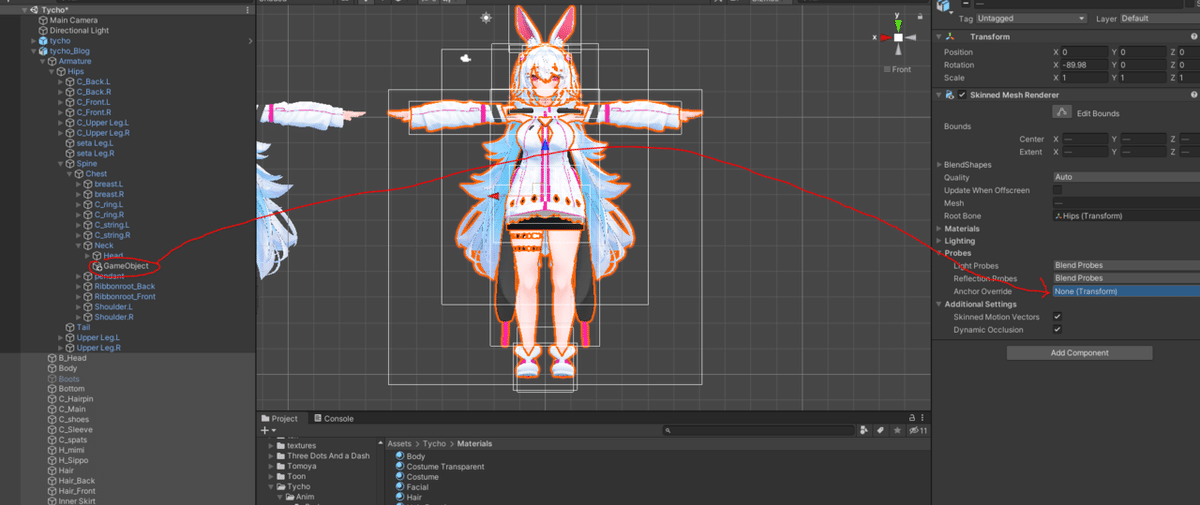The width and height of the screenshot is (1200, 505).
Task: Click the Directional Light object icon
Action: [x=43, y=30]
